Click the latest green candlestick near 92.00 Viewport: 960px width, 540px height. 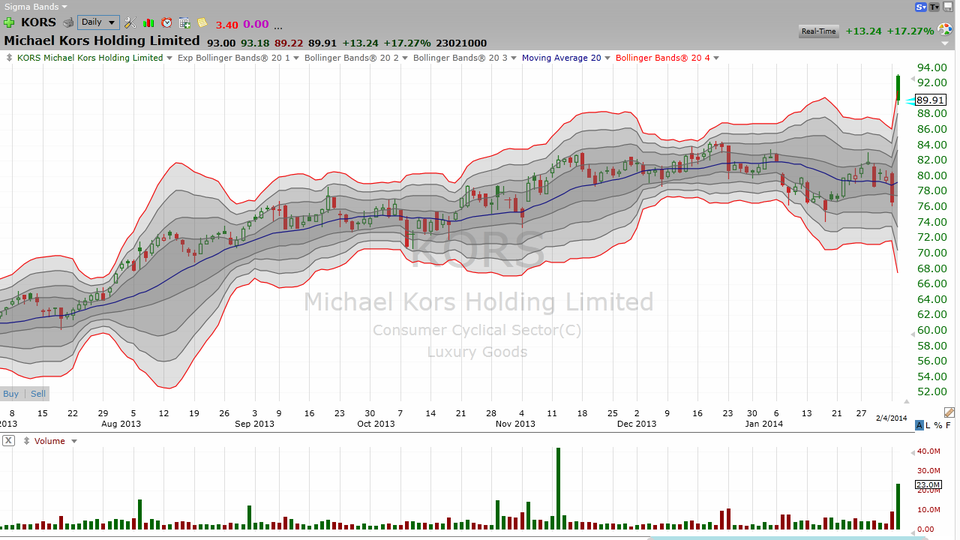pyautogui.click(x=898, y=88)
